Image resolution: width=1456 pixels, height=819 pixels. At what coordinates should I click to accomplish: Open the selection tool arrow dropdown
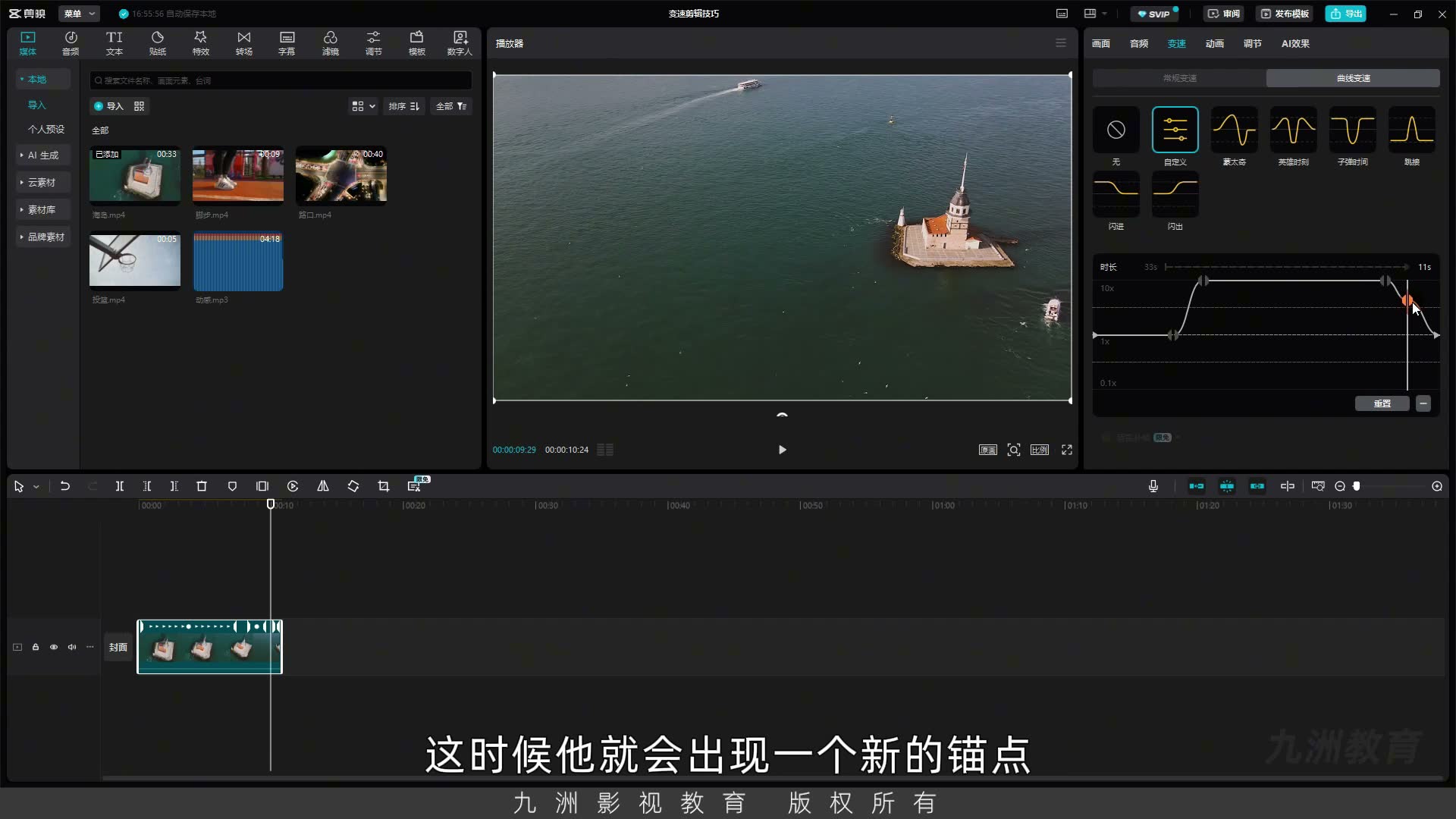click(36, 486)
